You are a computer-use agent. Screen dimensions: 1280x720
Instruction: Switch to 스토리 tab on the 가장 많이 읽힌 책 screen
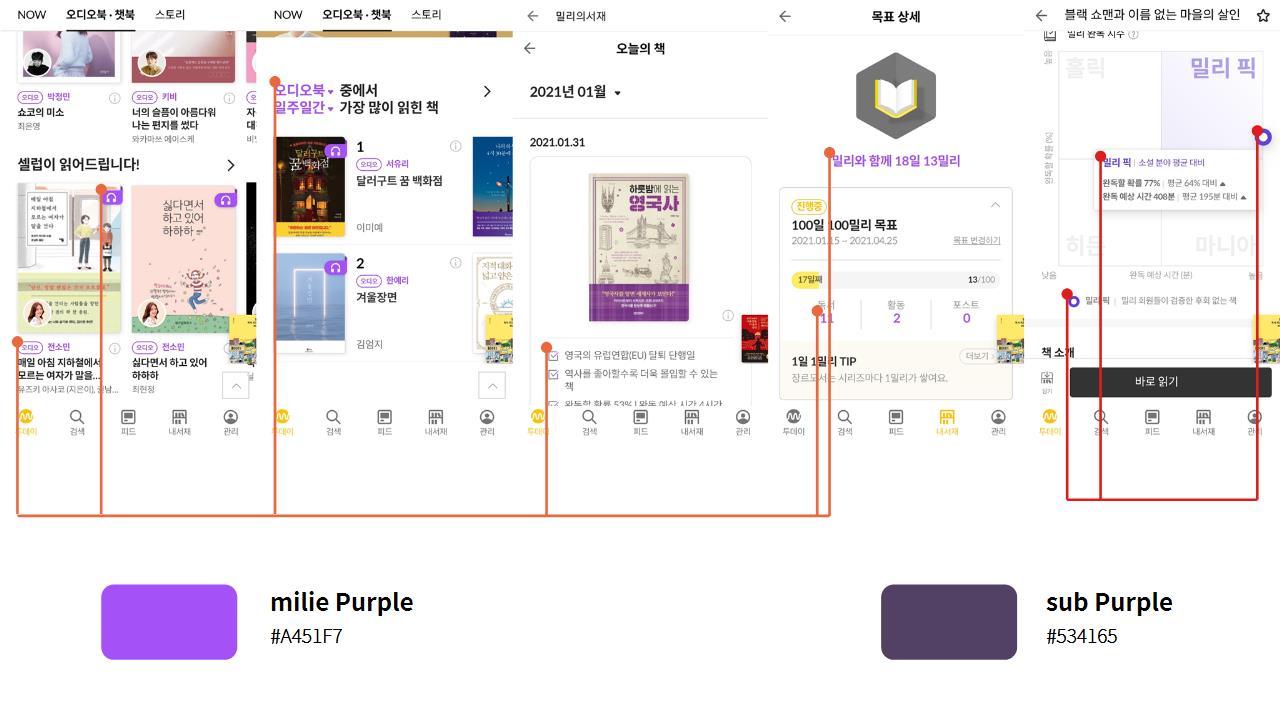point(426,15)
